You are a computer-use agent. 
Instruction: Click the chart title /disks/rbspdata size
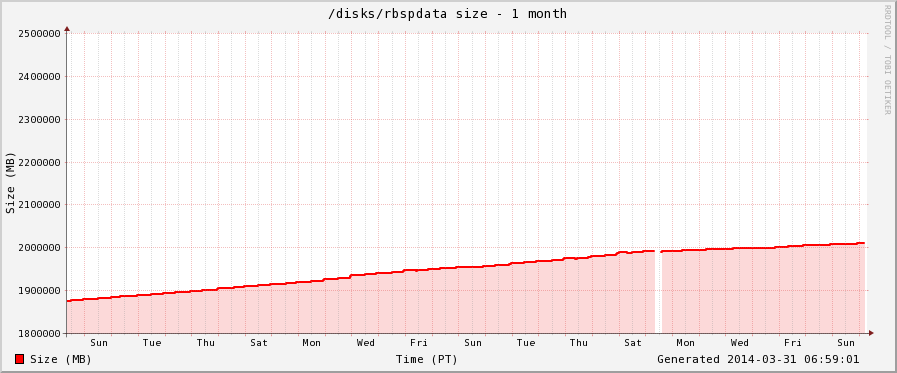pyautogui.click(x=408, y=13)
